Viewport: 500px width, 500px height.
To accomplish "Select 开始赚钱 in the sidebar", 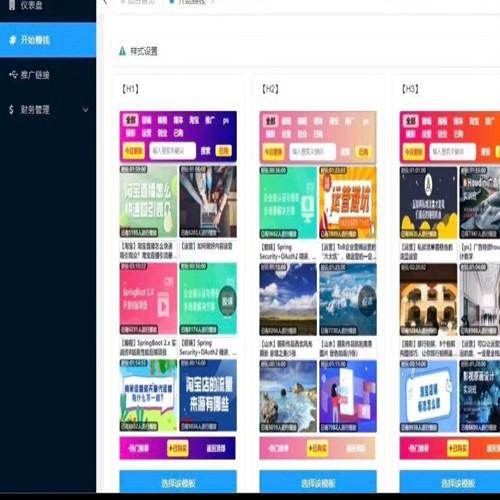I will tap(48, 40).
